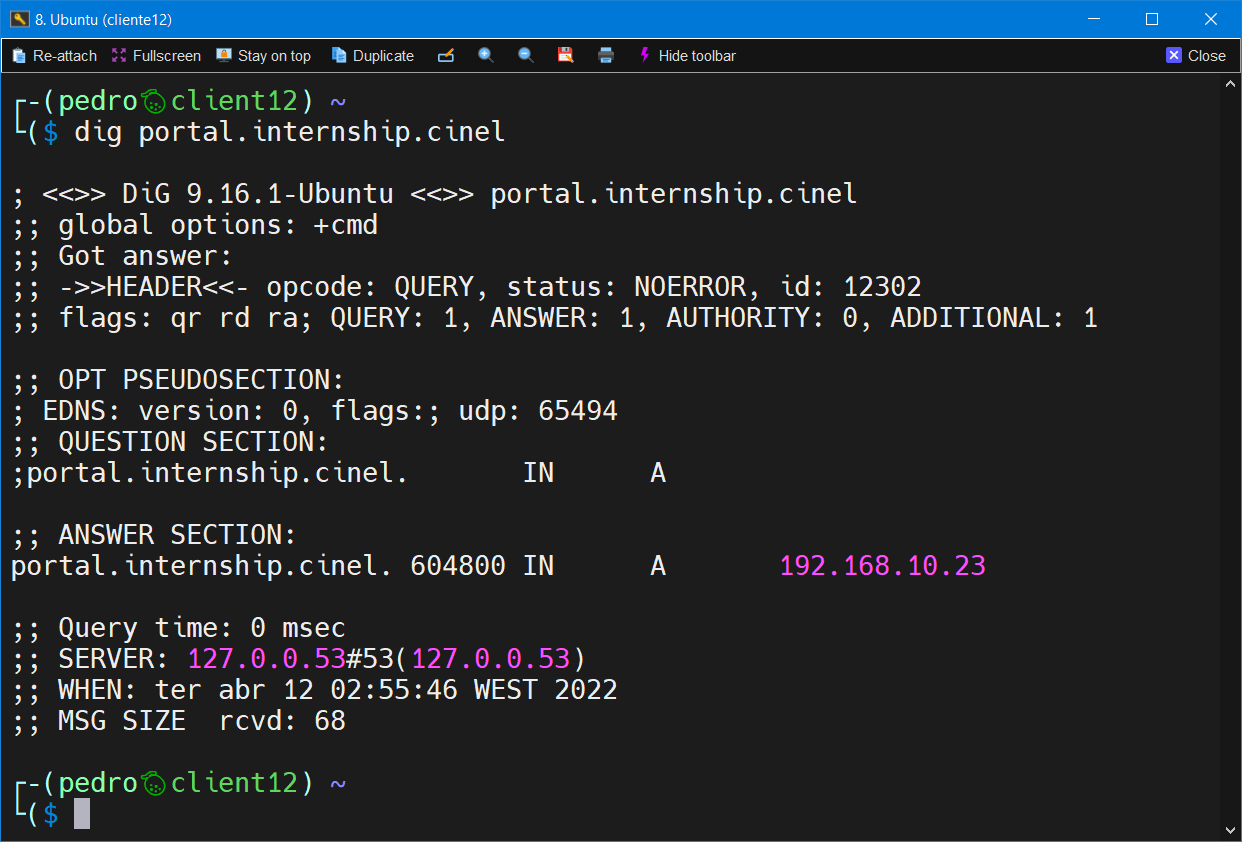Hide the toolbar via Hide toolbar option
The height and width of the screenshot is (842, 1242).
coord(697,55)
